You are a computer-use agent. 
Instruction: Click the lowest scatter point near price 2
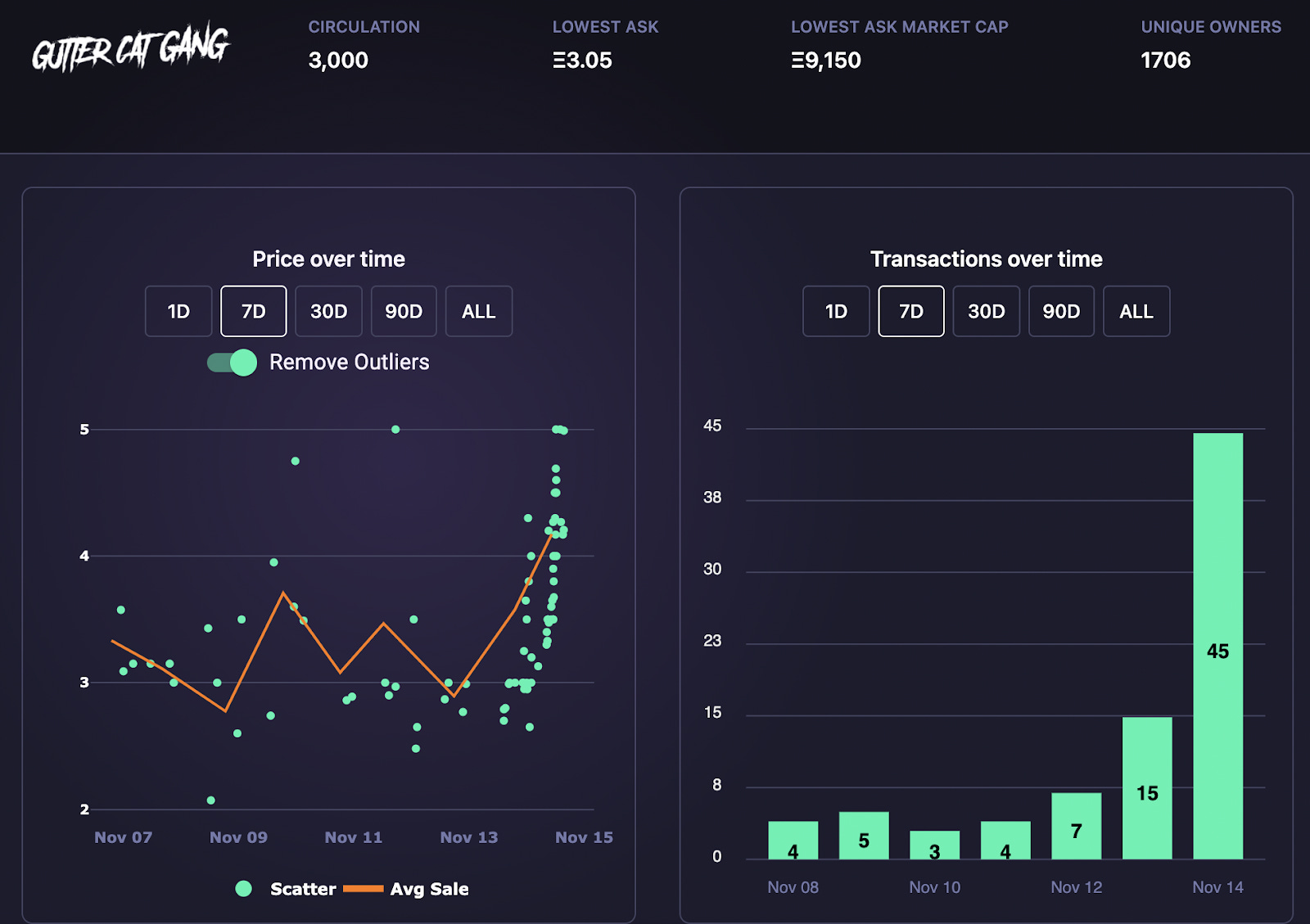[x=211, y=800]
